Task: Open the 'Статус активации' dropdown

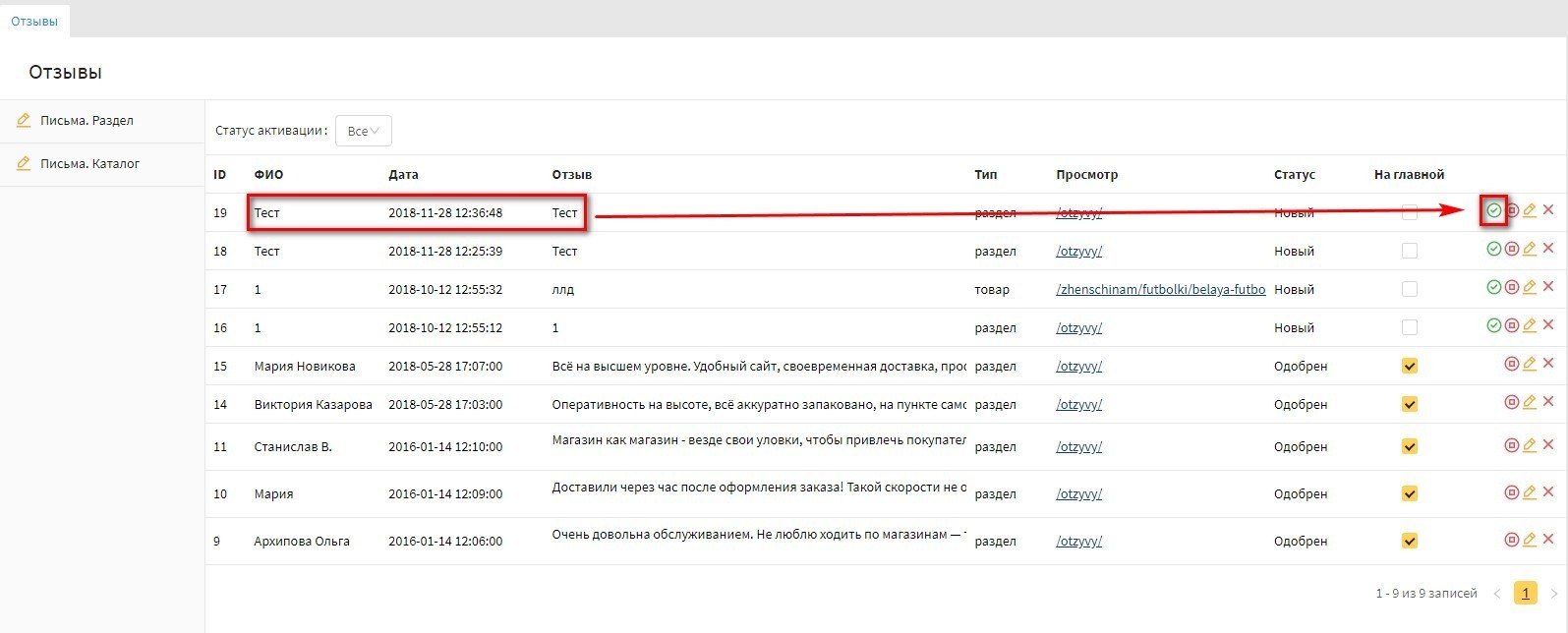Action: (x=363, y=131)
